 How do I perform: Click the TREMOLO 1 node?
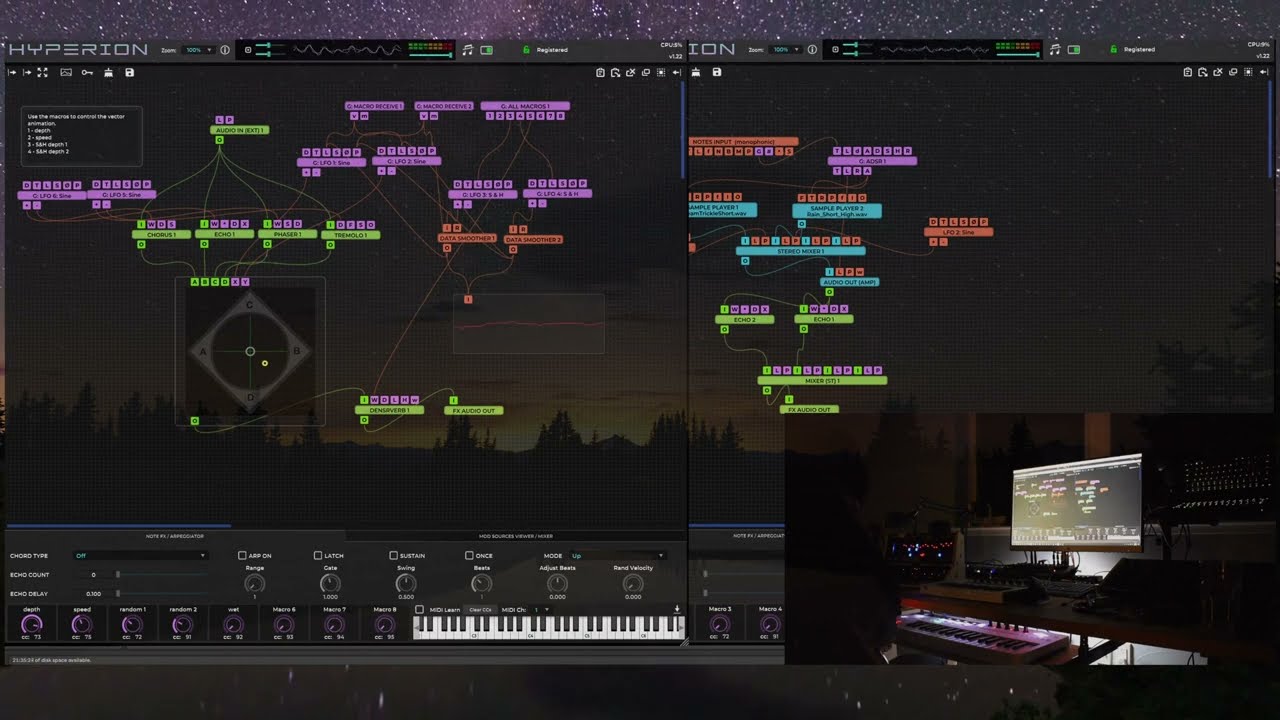point(351,235)
